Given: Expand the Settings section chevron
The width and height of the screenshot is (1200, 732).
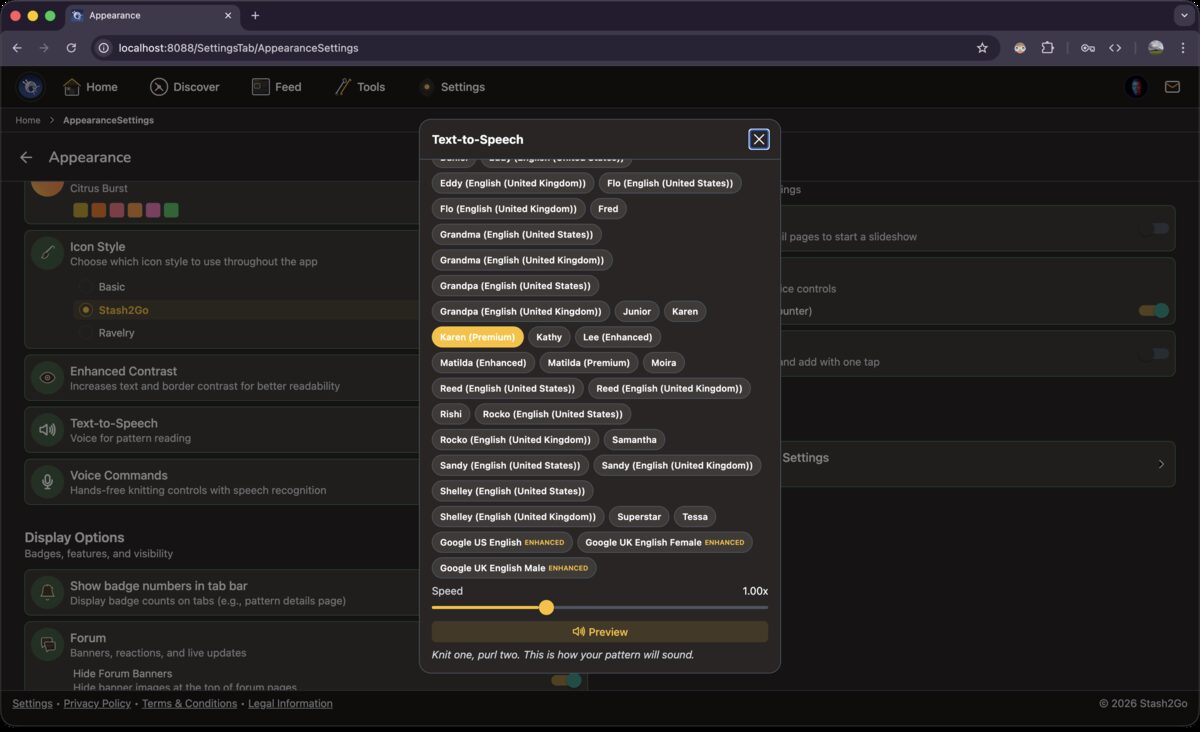Looking at the screenshot, I should pyautogui.click(x=1161, y=464).
